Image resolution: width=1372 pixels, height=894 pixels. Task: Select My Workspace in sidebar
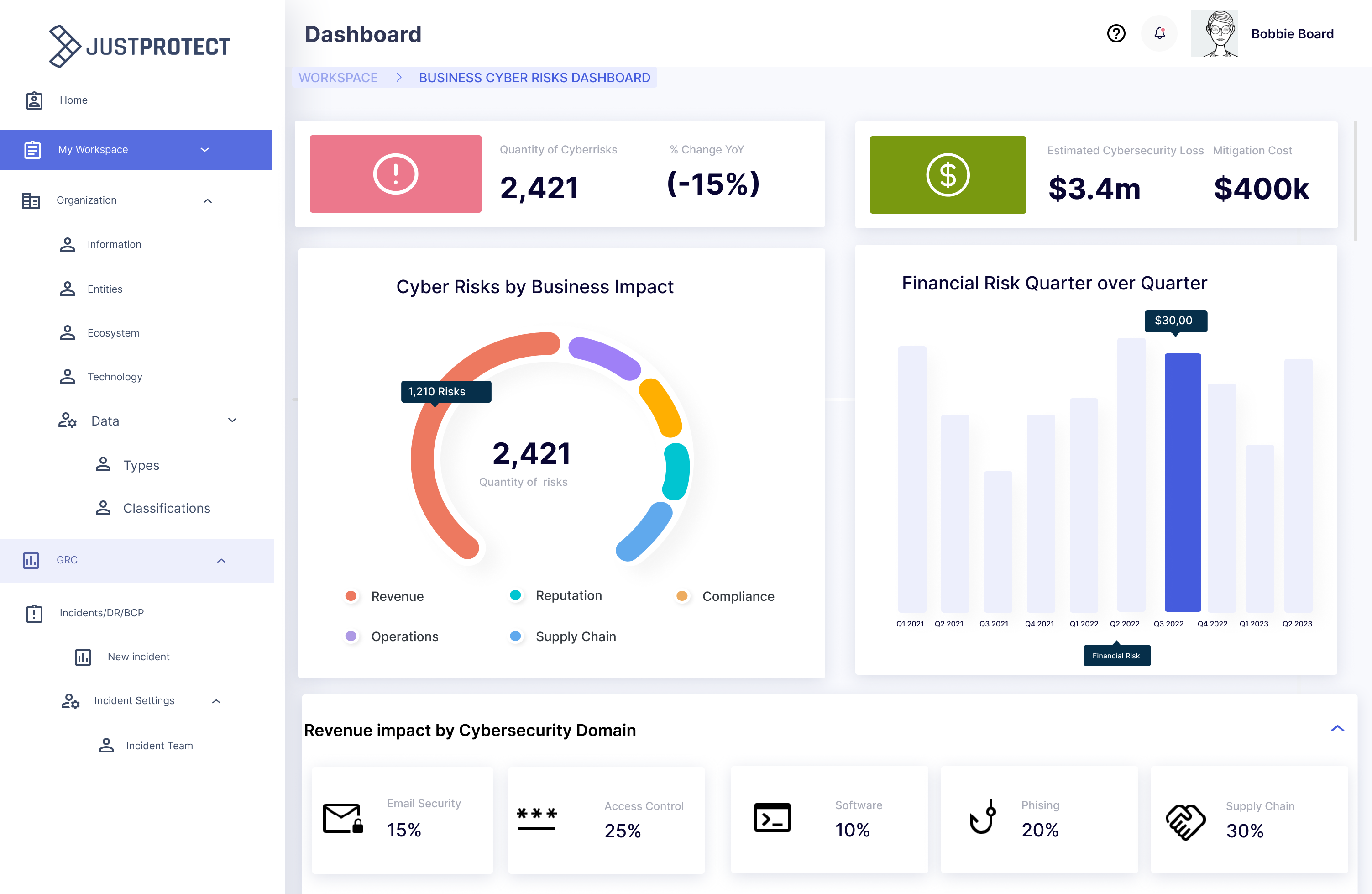tap(136, 150)
